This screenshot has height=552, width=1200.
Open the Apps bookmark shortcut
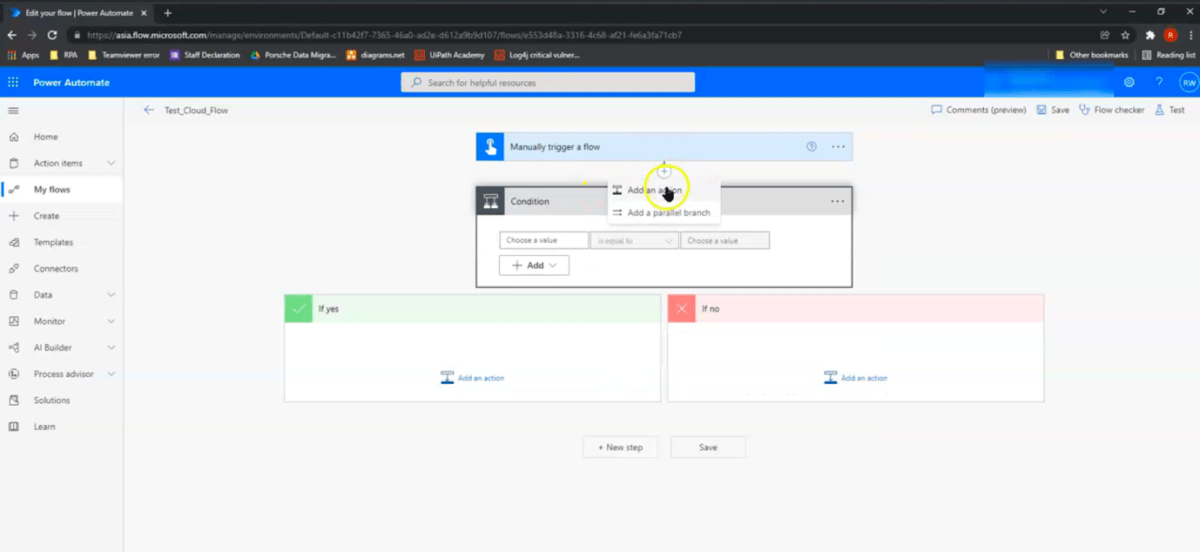click(23, 55)
